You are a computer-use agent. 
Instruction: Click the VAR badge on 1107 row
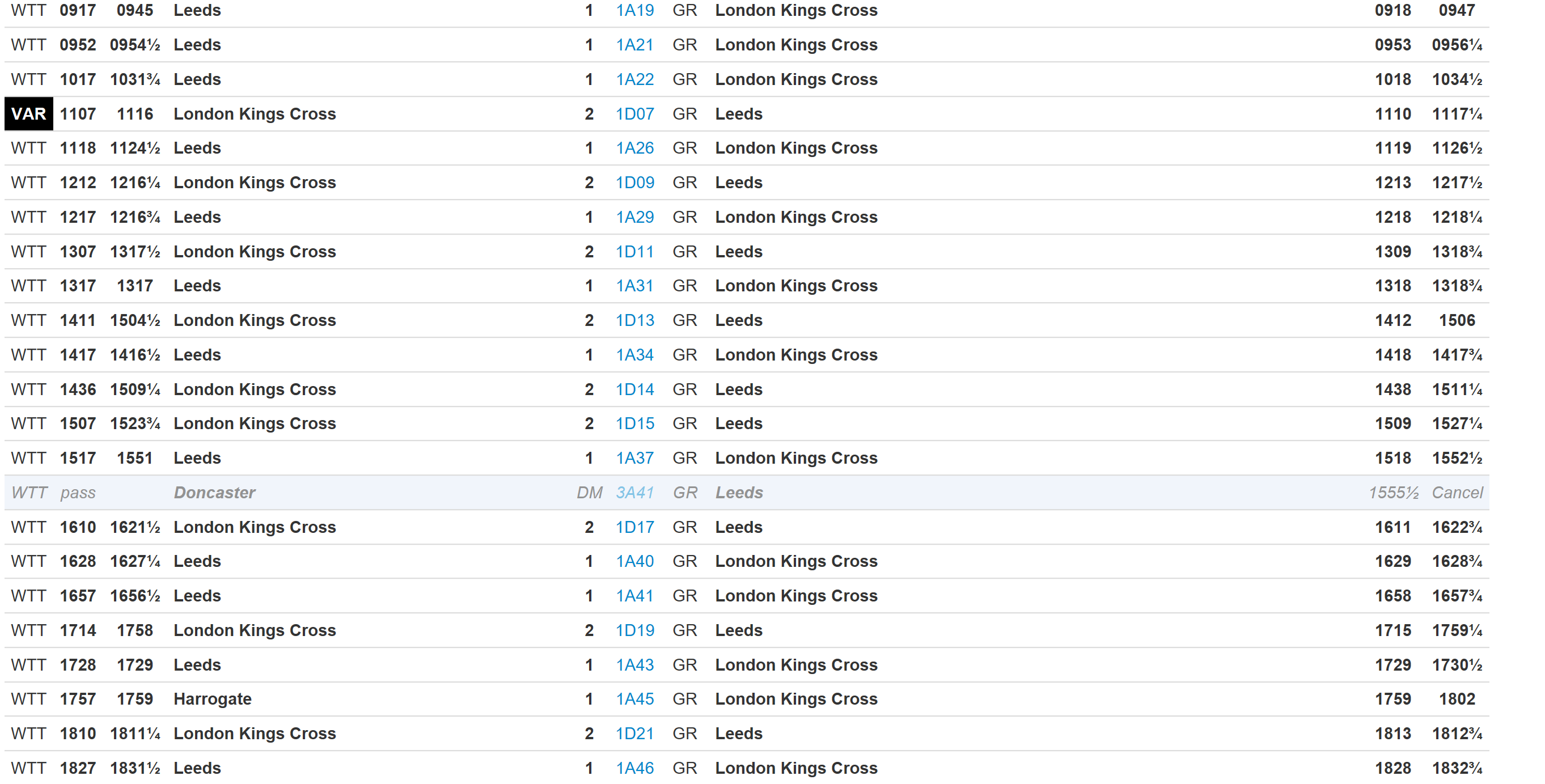(28, 114)
